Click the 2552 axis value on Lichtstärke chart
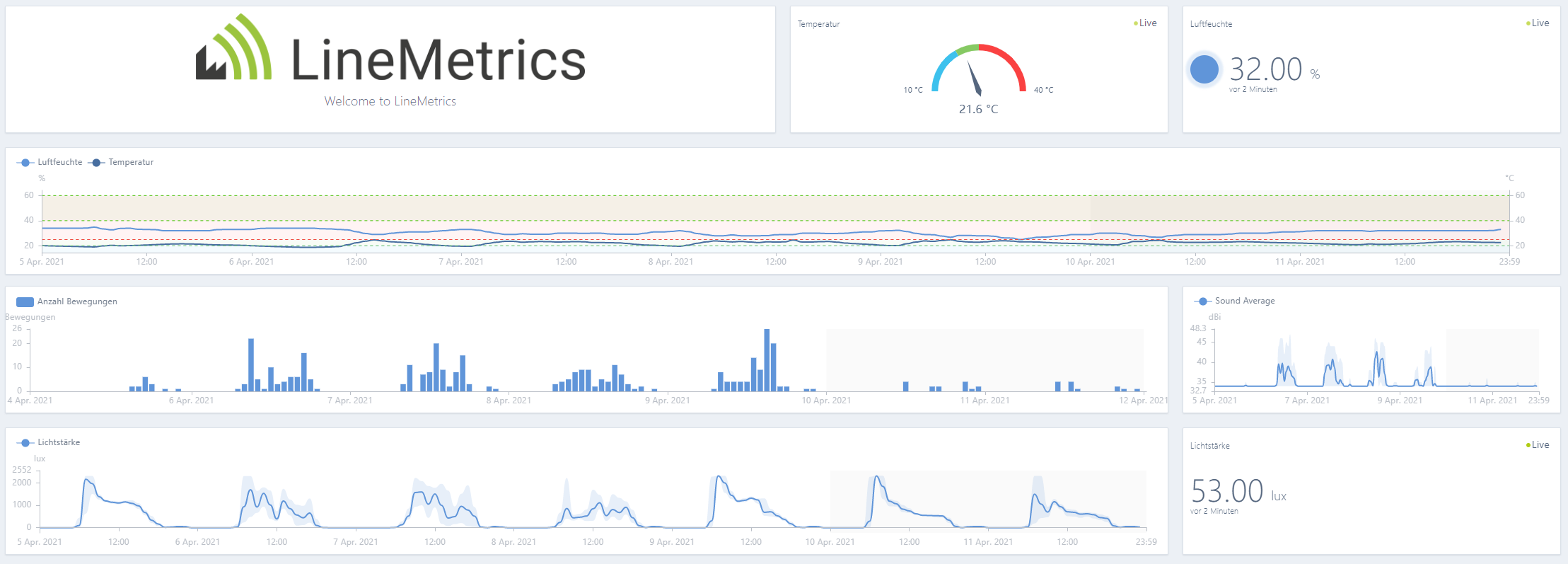The image size is (1568, 564). (x=22, y=470)
